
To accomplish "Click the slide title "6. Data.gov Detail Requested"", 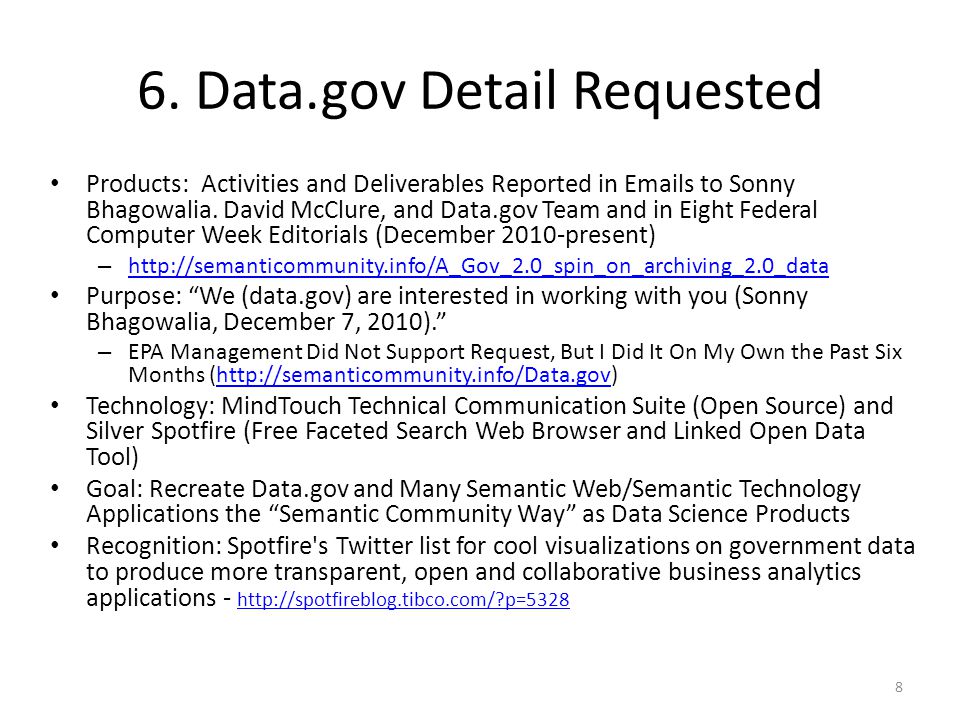I will [479, 91].
